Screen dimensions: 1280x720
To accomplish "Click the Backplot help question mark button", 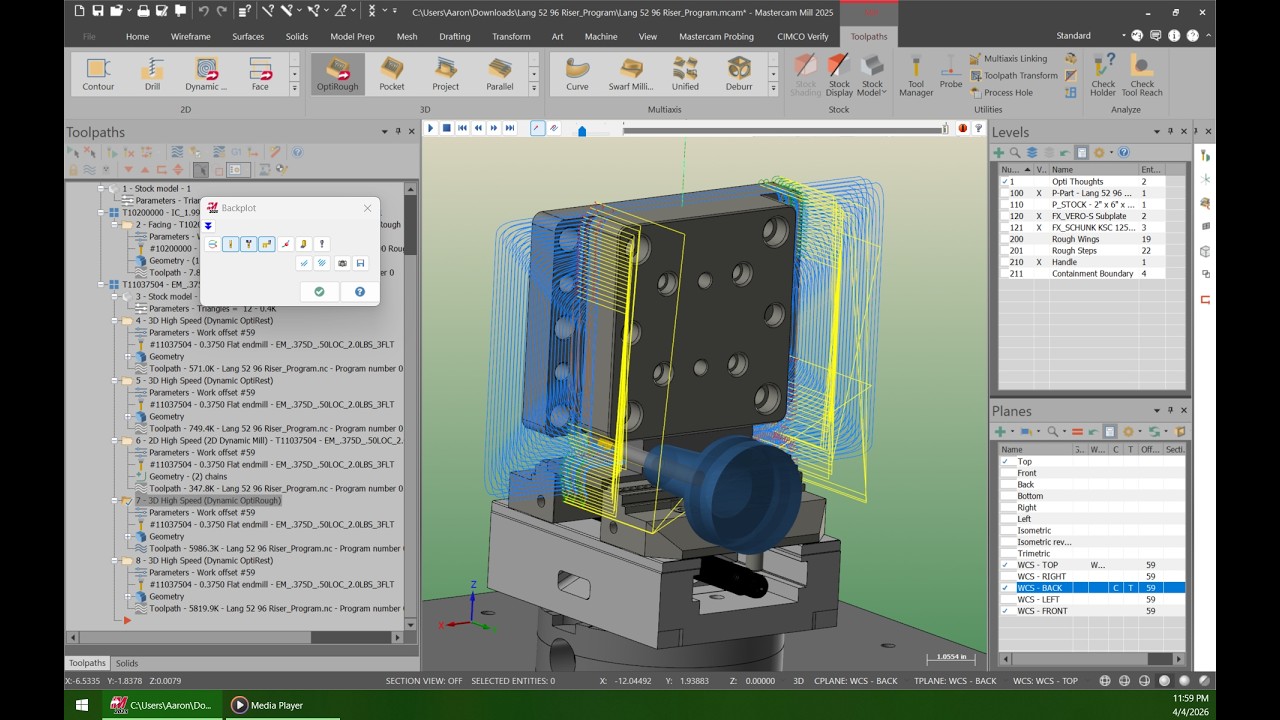I will point(360,291).
